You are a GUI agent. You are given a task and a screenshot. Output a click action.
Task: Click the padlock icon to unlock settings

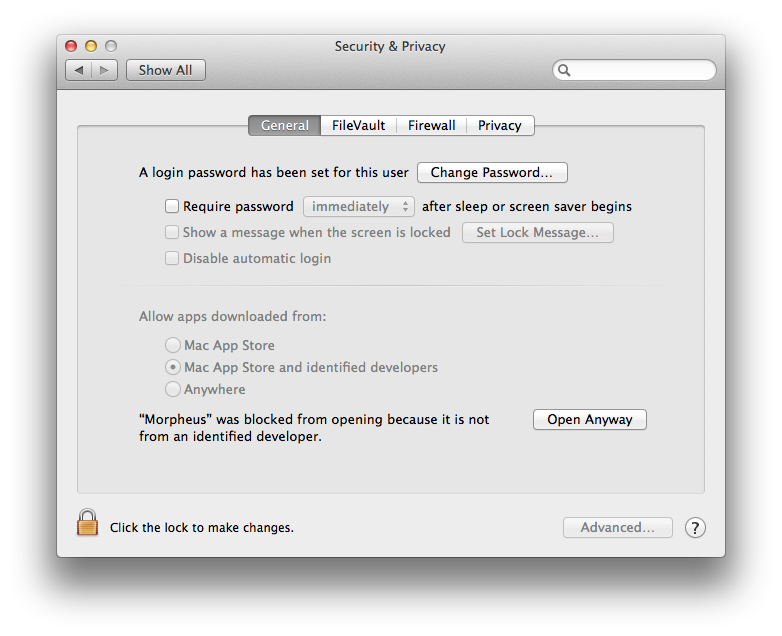point(88,523)
